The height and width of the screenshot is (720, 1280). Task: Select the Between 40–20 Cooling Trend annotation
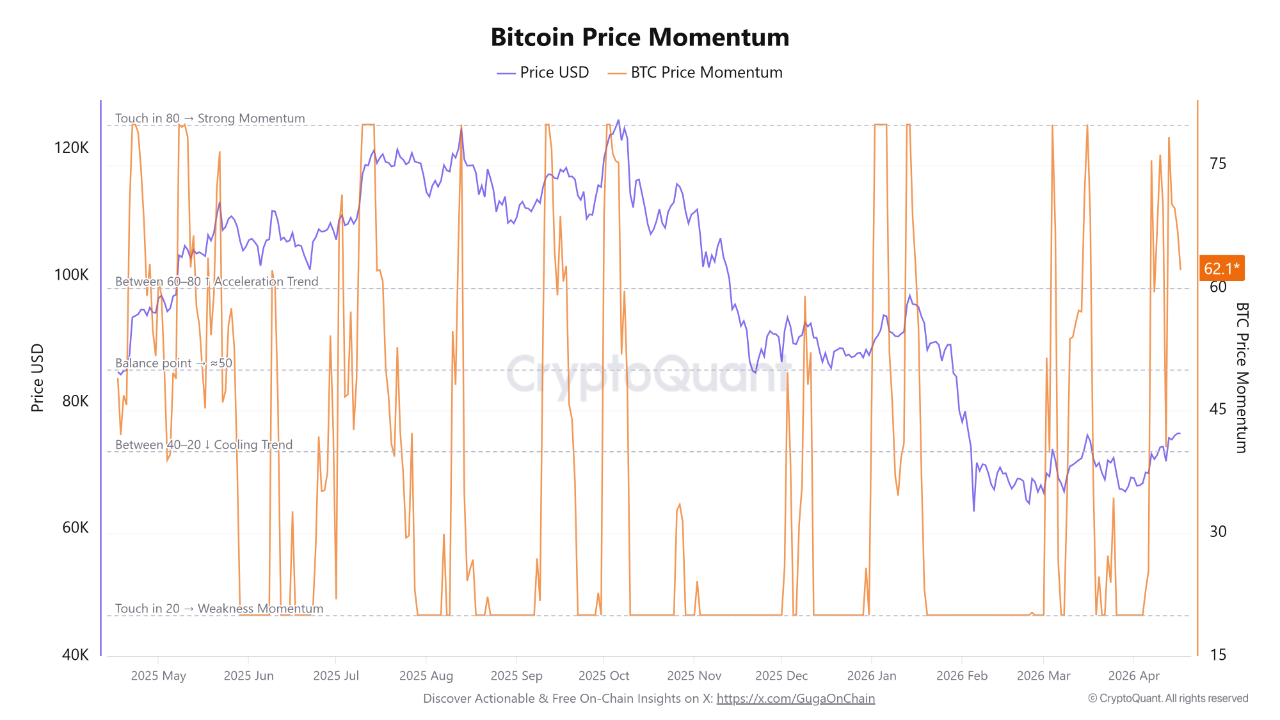203,445
